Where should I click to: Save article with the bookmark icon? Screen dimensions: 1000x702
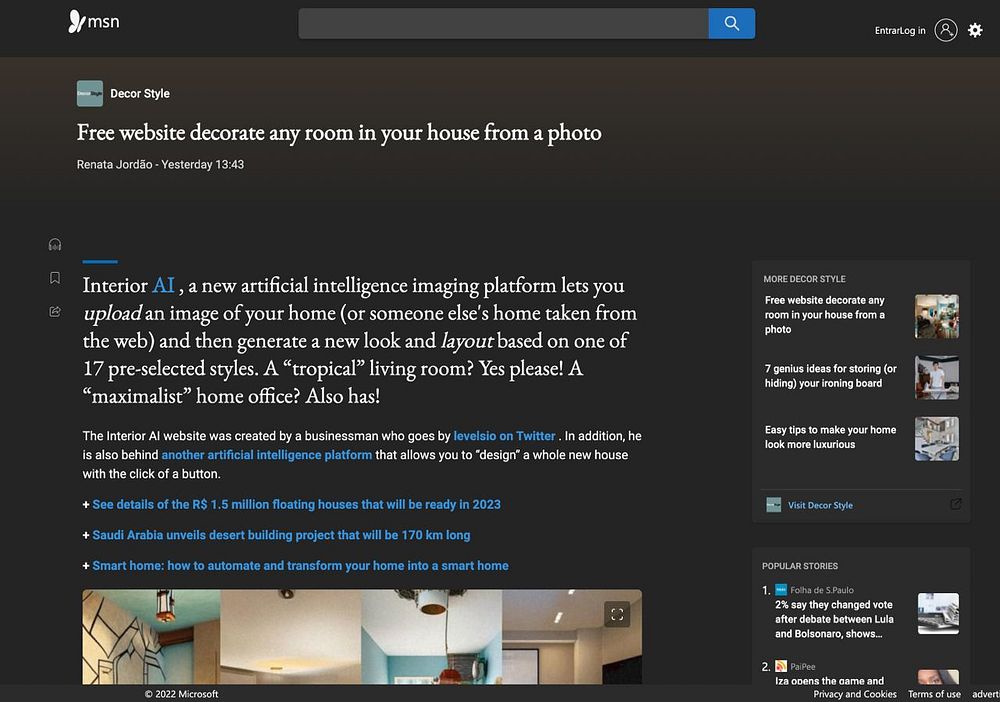point(55,278)
